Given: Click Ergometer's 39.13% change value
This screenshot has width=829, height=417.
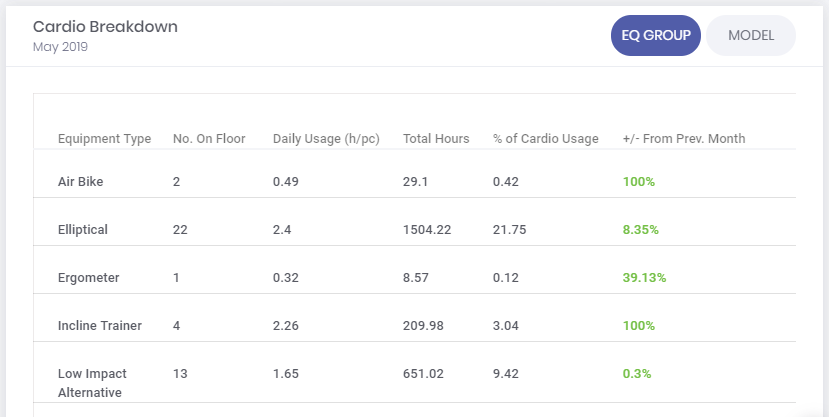Looking at the screenshot, I should (x=644, y=278).
